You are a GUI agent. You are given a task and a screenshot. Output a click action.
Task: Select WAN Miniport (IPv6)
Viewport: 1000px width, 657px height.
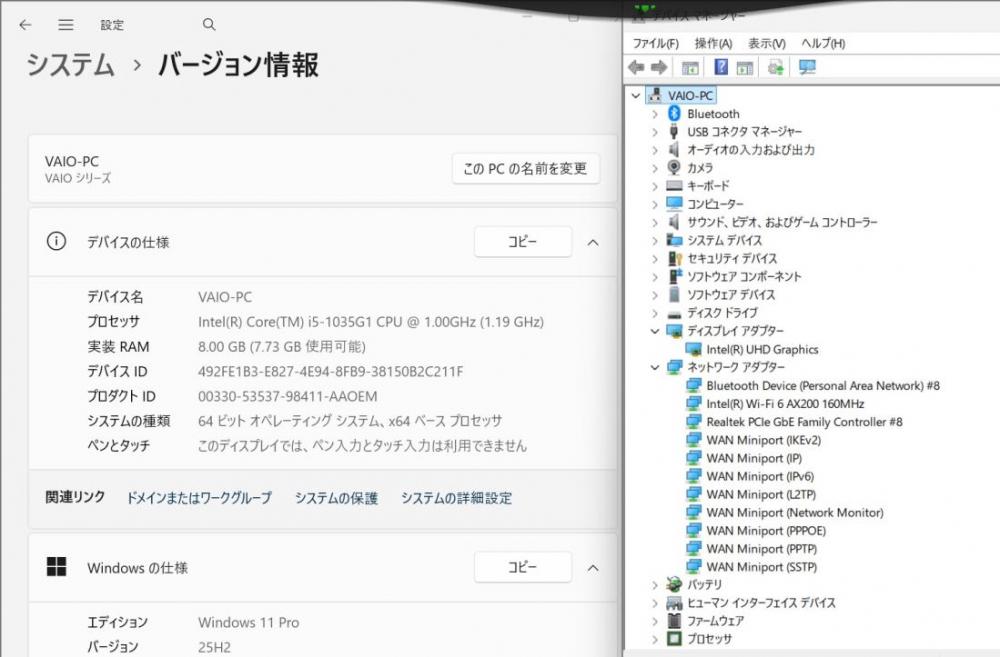[760, 476]
